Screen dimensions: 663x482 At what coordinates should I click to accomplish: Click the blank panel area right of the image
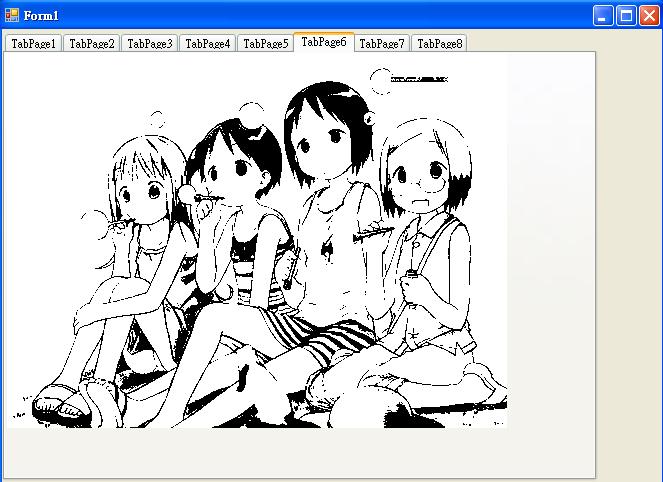click(x=550, y=250)
